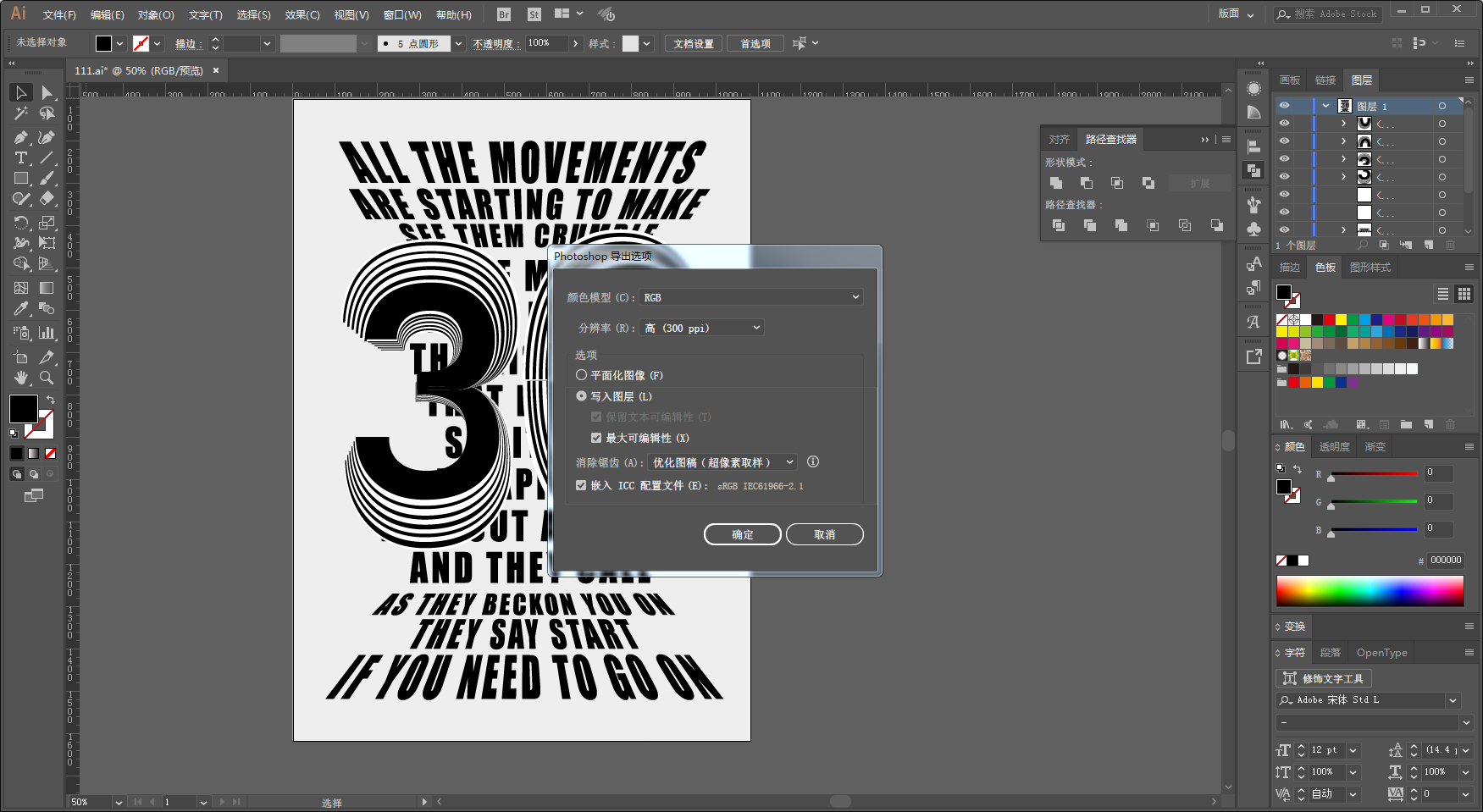Screen dimensions: 1483x812
Task: Select the Rotate tool
Action: pos(21,223)
